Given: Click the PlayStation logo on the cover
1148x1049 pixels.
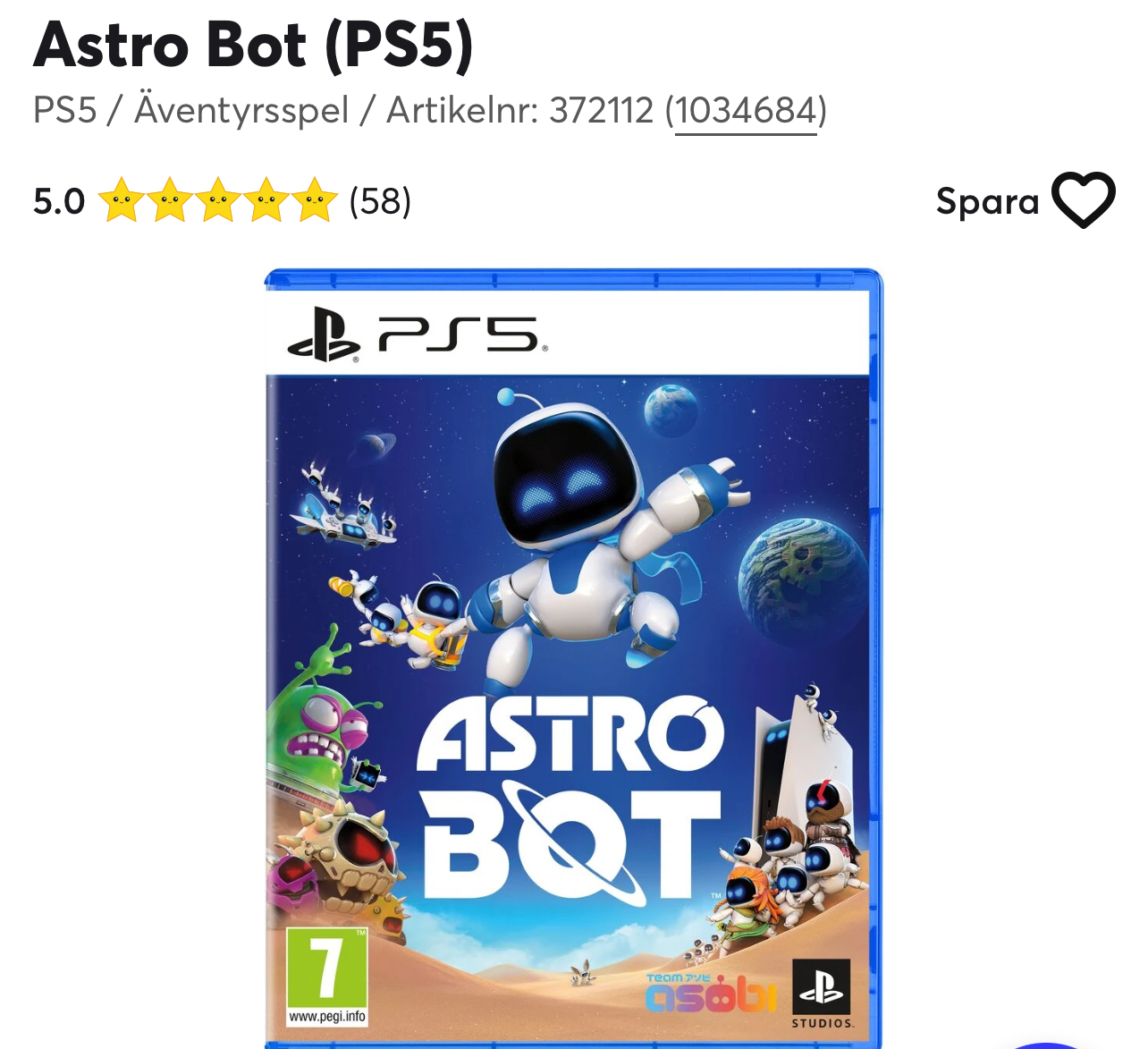Looking at the screenshot, I should pyautogui.click(x=323, y=335).
